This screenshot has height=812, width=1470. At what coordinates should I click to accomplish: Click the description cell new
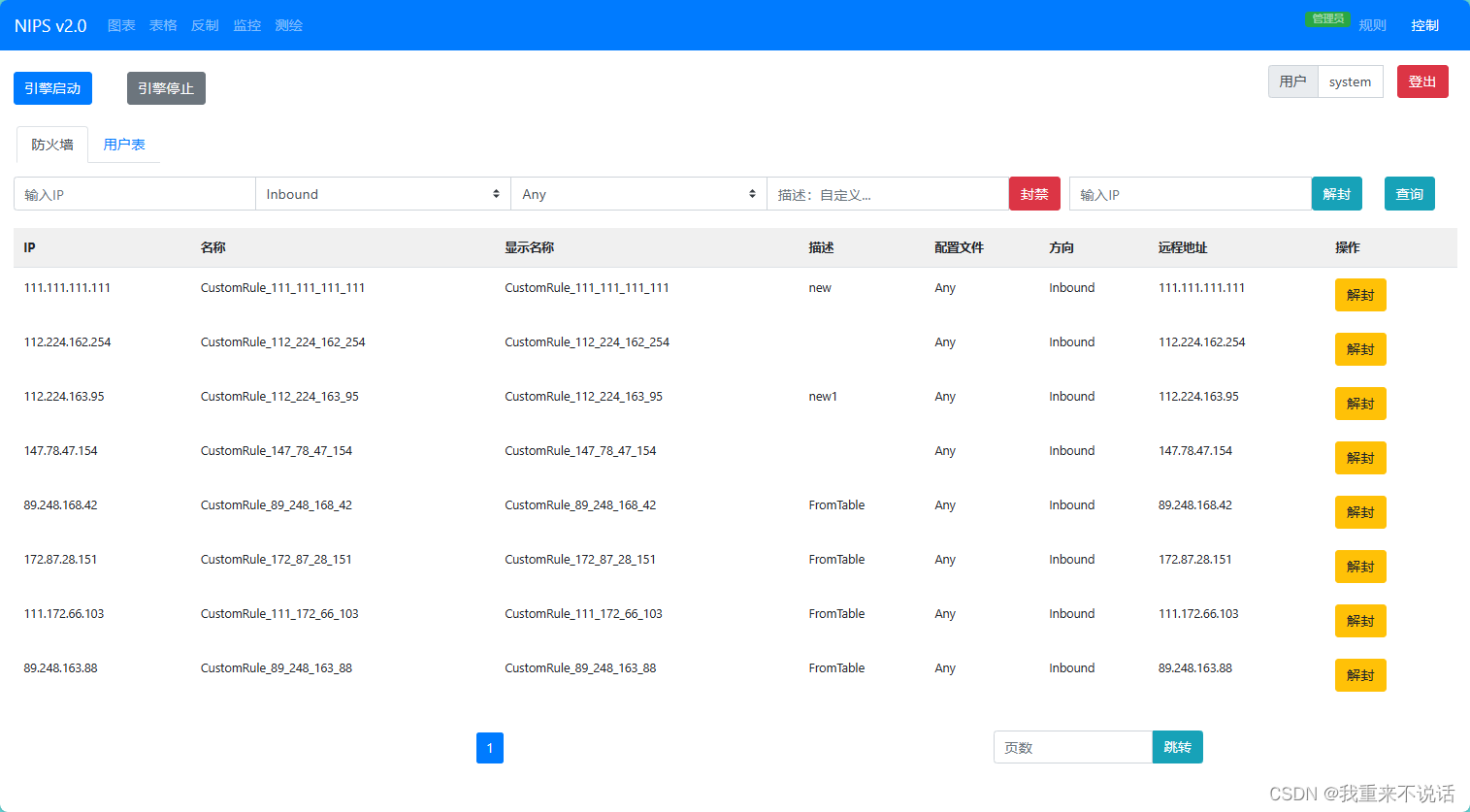(x=820, y=288)
